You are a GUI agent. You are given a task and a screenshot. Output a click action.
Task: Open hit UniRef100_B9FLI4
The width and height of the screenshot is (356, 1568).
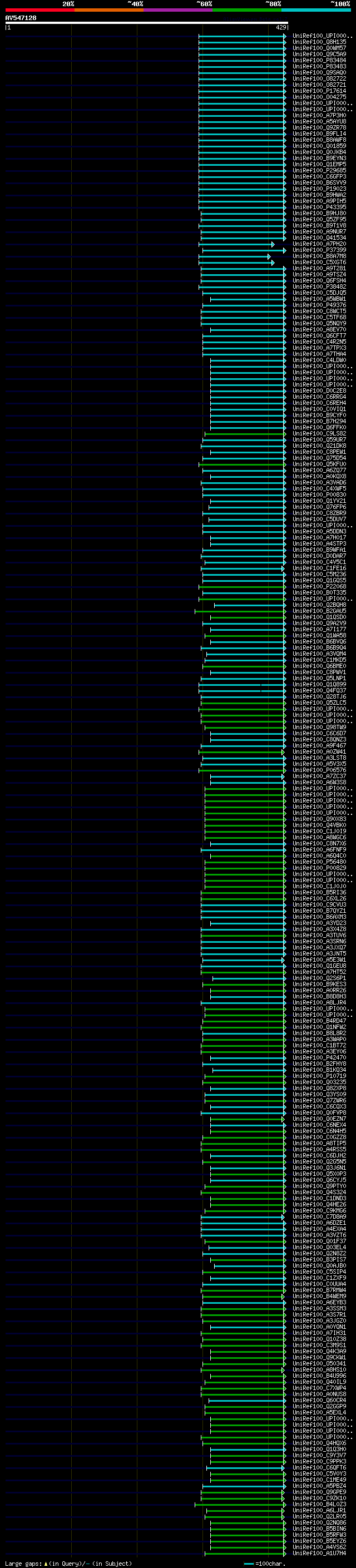[319, 134]
